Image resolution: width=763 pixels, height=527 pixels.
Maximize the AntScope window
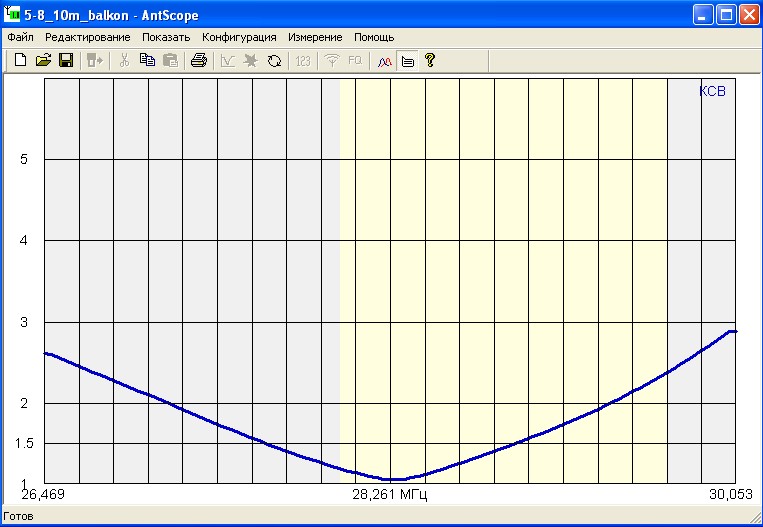[x=726, y=14]
